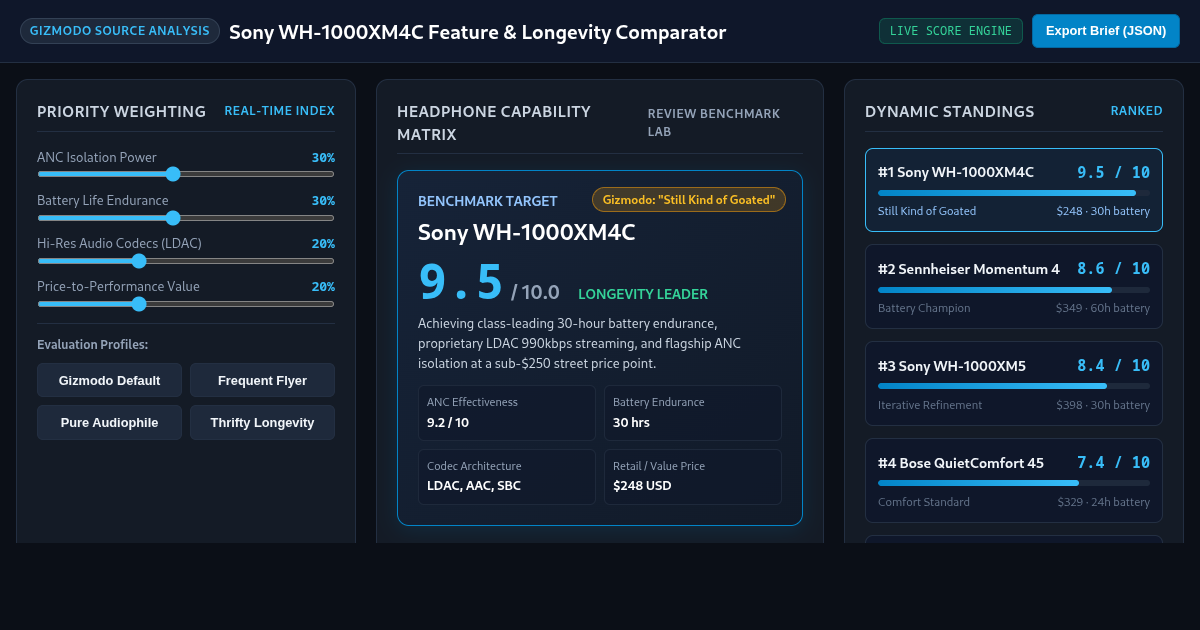Click the 8.6 / 10 Sennheiser score
1200x630 pixels.
tap(1113, 269)
